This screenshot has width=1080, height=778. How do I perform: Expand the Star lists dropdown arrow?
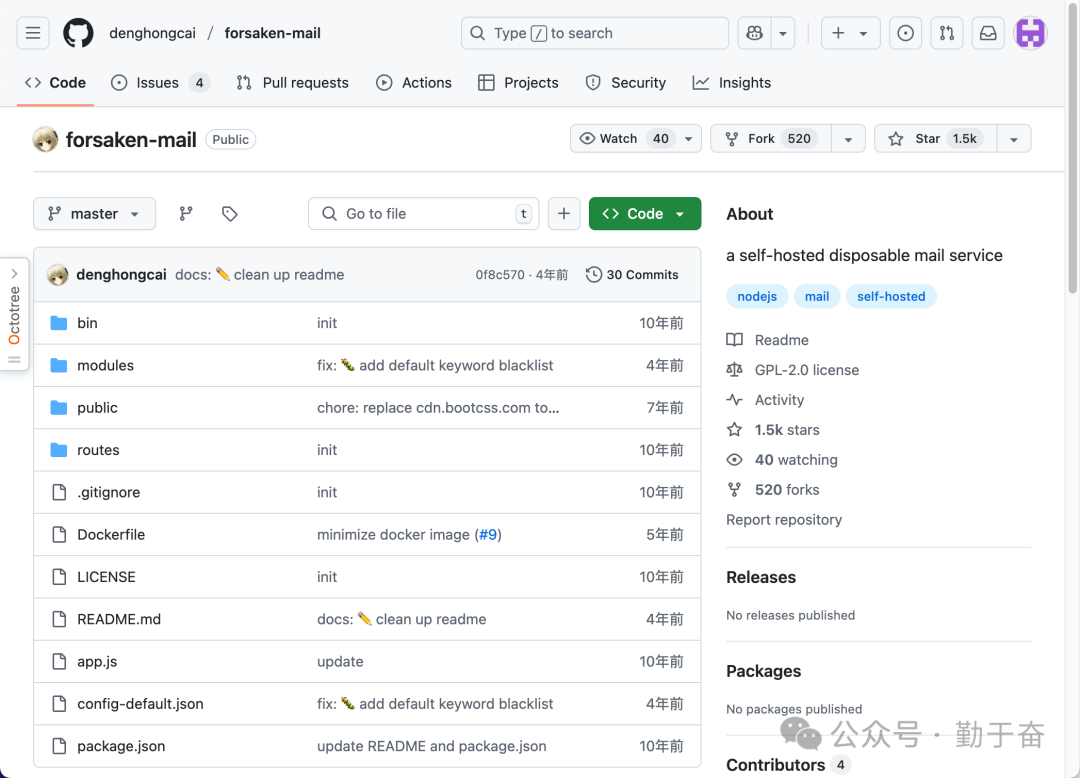tap(1013, 138)
